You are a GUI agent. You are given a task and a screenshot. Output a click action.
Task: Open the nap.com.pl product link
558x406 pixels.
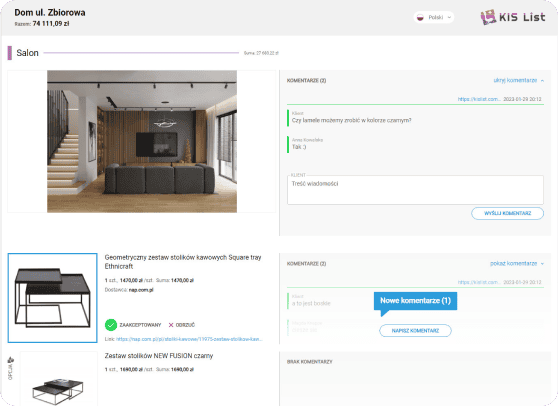[x=189, y=339]
